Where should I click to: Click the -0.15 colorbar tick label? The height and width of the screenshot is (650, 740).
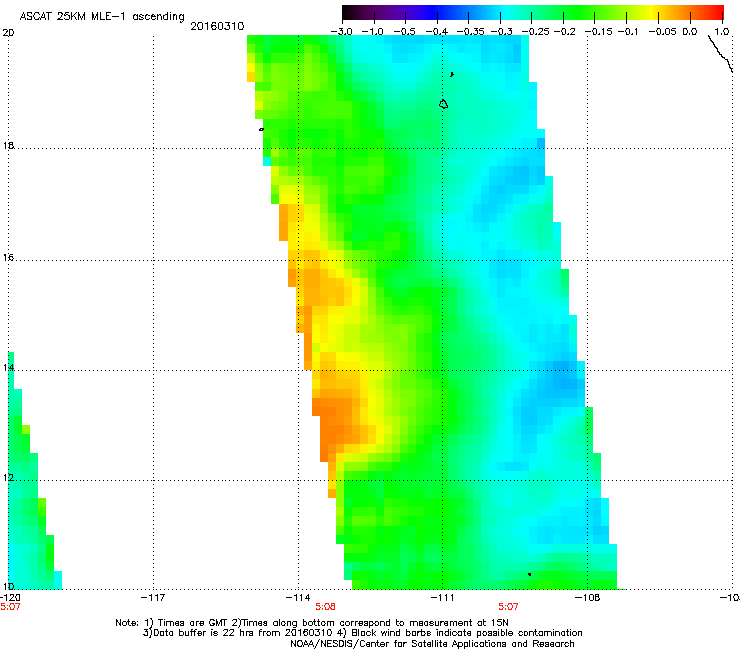tap(599, 32)
